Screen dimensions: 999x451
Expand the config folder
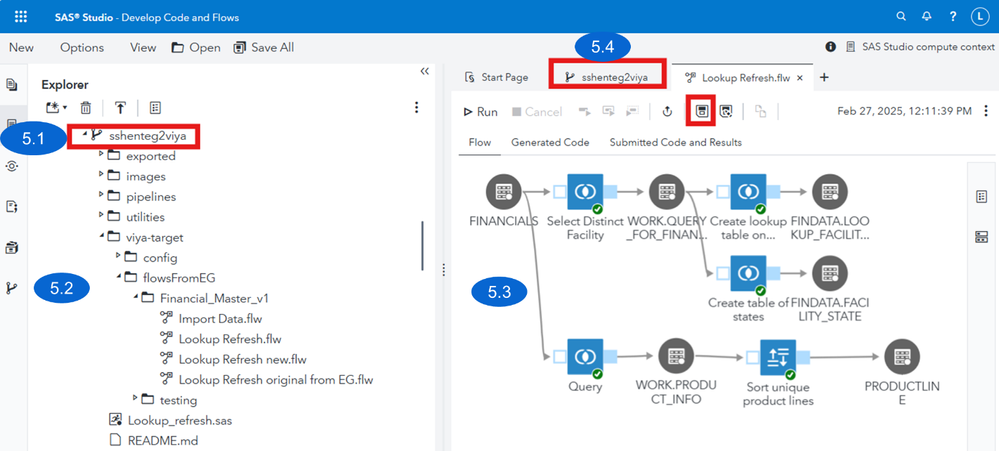[118, 256]
